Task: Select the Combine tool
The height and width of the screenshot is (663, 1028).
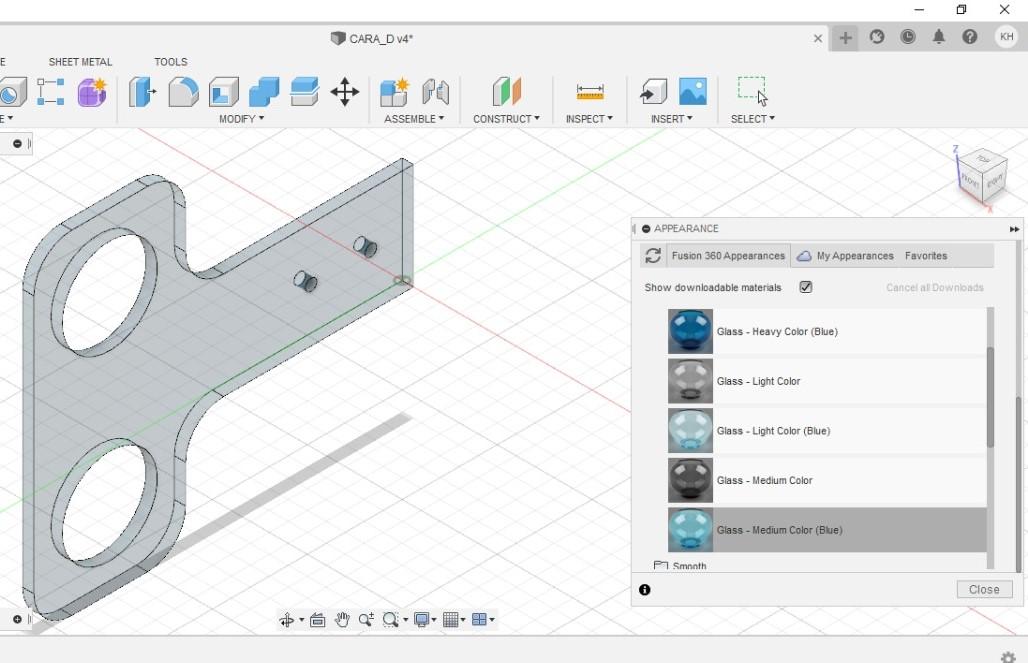Action: coord(264,92)
